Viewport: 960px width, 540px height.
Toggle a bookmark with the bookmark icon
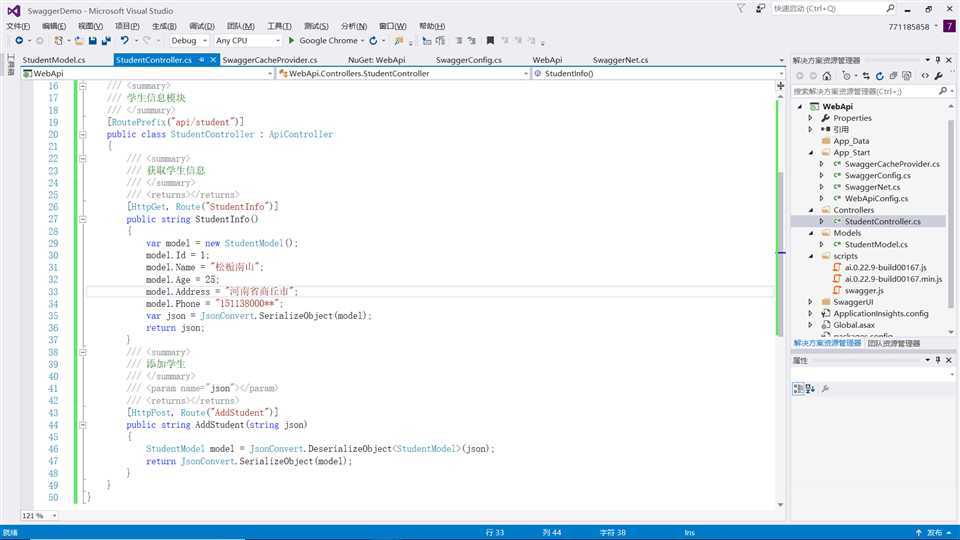[x=490, y=40]
